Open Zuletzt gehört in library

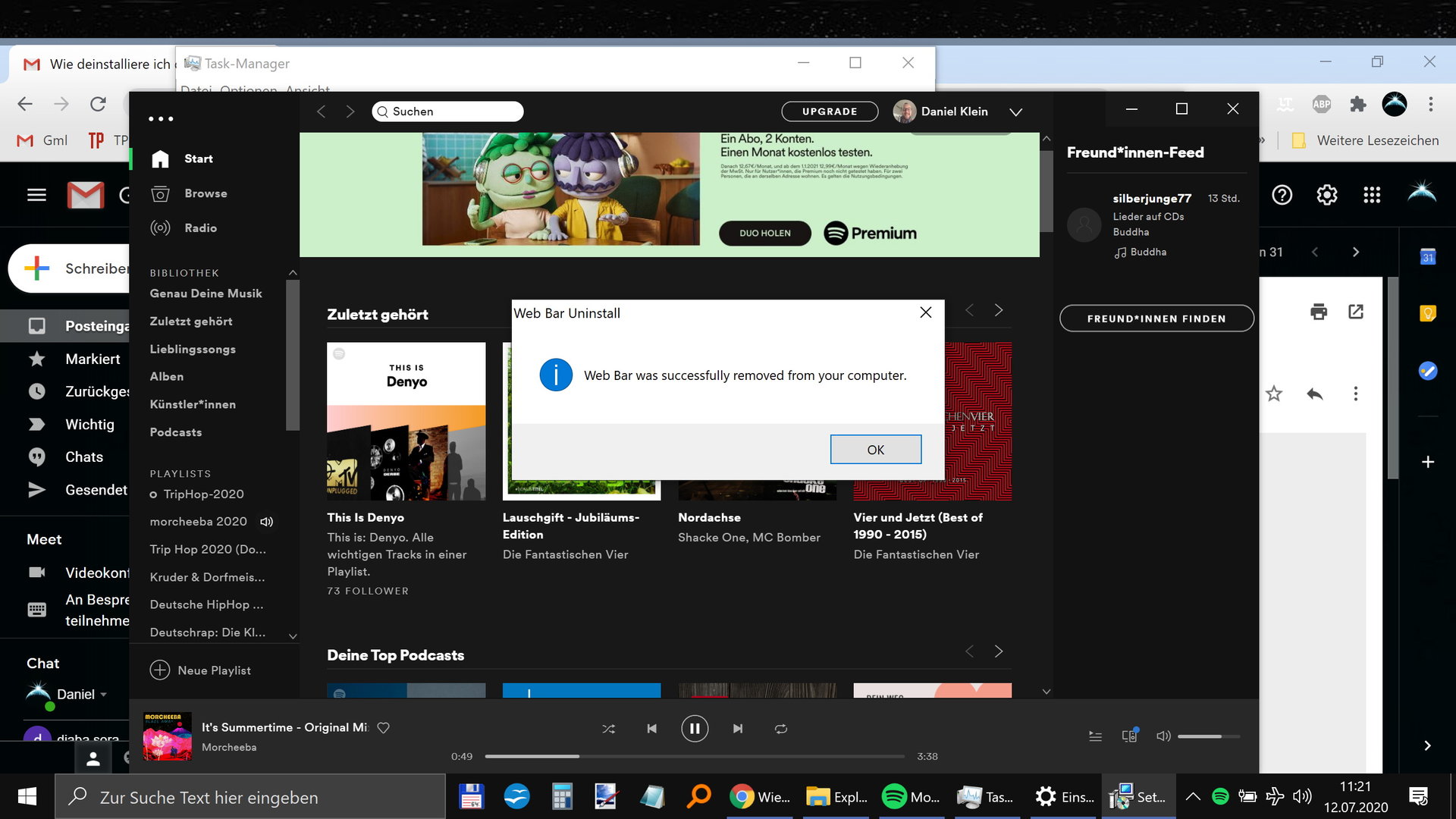pos(191,322)
